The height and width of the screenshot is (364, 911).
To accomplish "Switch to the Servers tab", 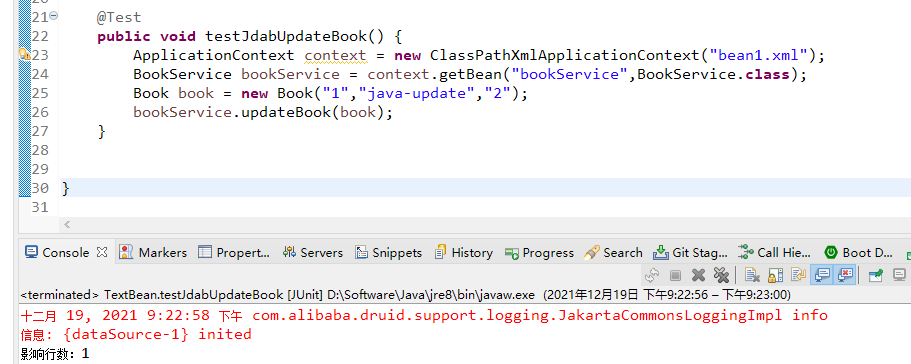I will 313,253.
